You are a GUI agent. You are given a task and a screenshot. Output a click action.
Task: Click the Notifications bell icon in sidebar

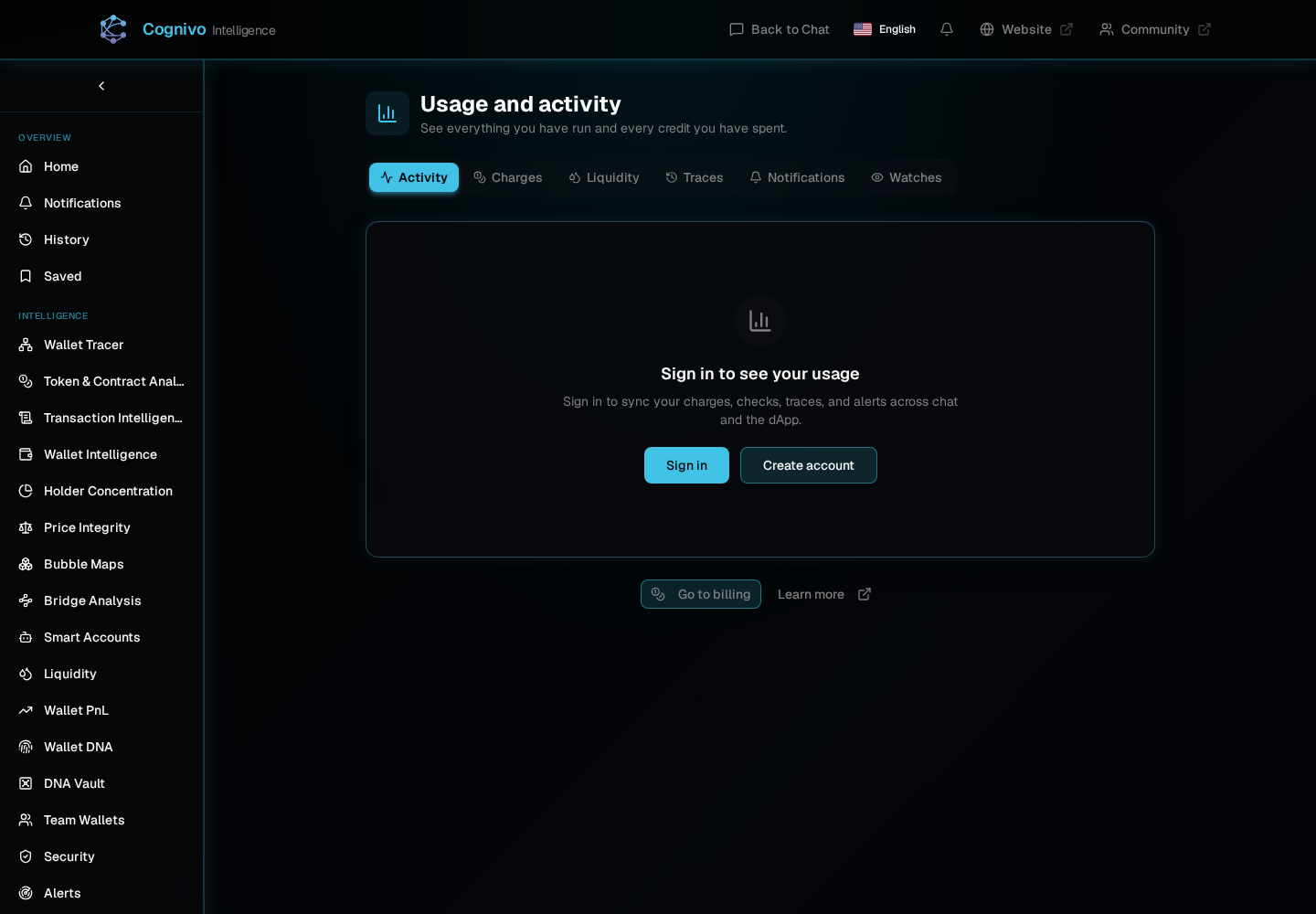(26, 203)
